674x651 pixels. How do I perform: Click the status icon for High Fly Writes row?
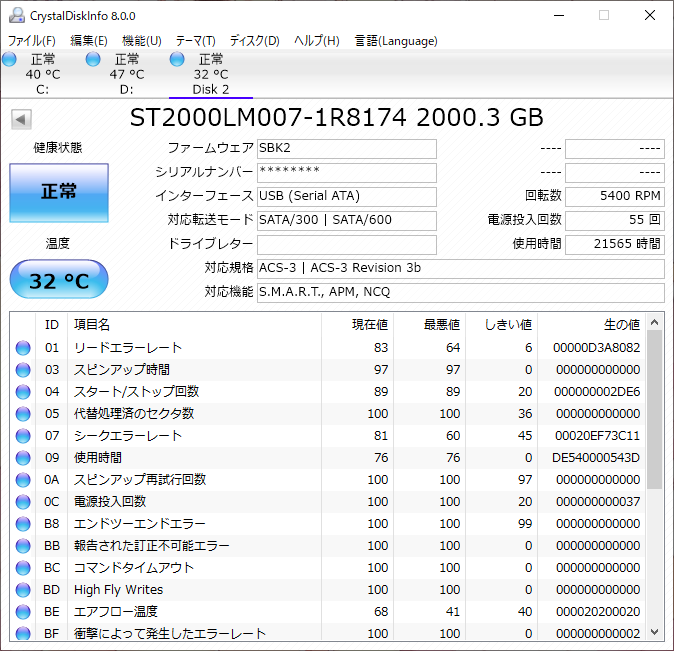[x=23, y=590]
